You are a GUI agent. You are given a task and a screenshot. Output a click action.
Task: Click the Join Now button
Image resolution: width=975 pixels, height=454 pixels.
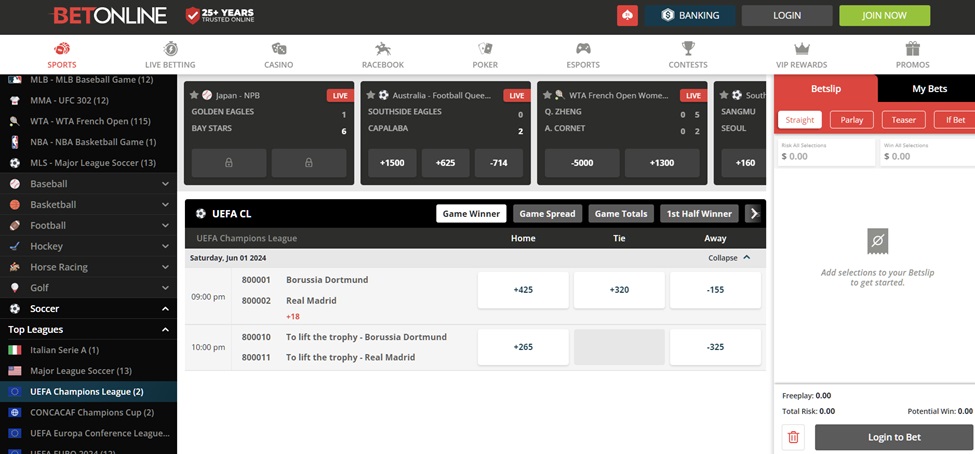click(883, 16)
